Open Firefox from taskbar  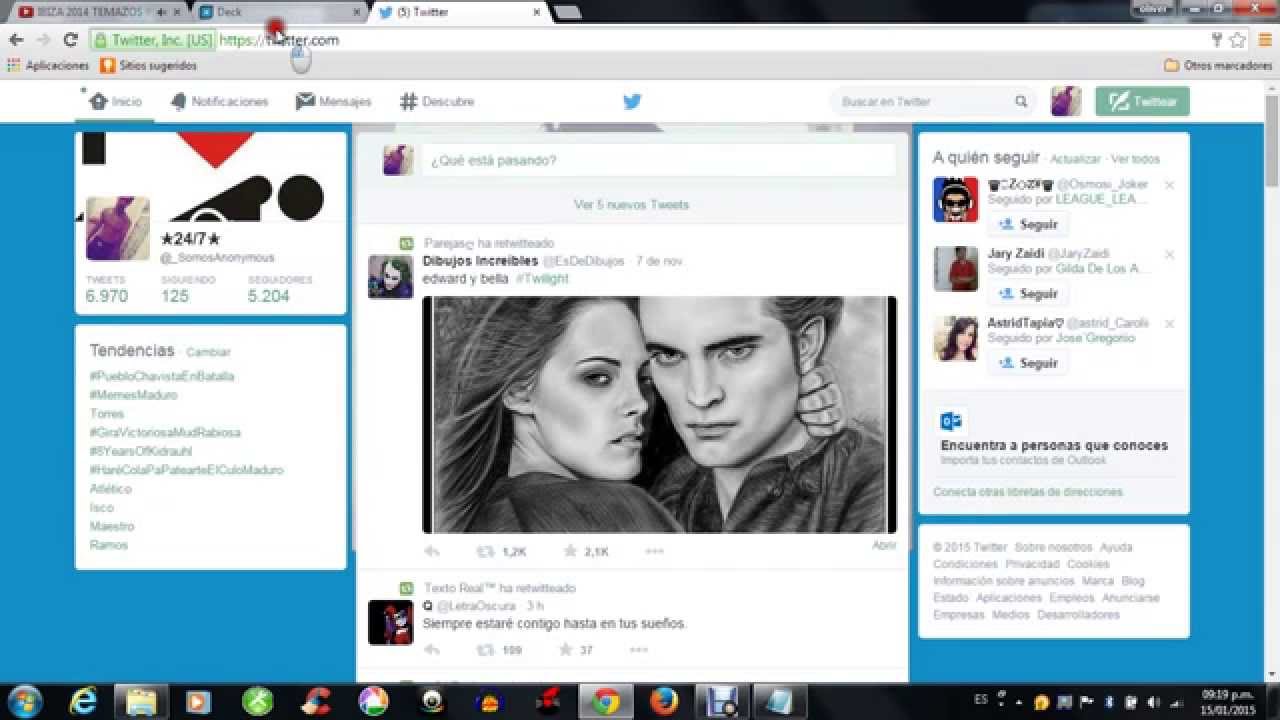[664, 701]
